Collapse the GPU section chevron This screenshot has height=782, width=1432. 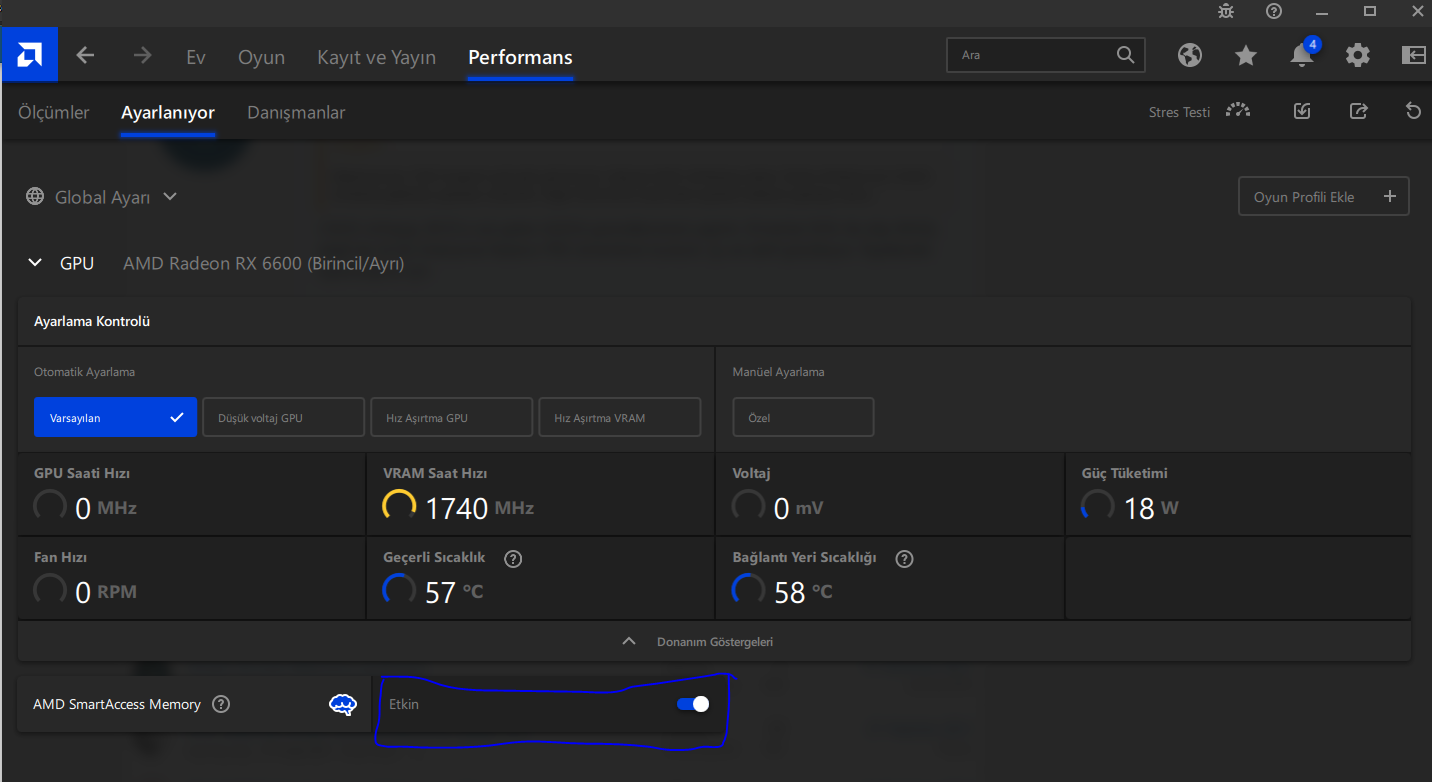(35, 263)
